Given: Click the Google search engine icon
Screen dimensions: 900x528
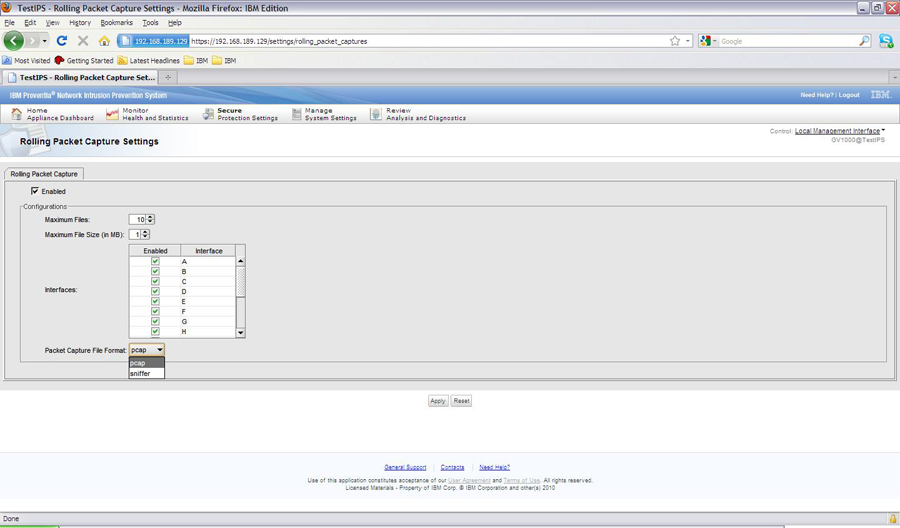Looking at the screenshot, I should tap(705, 41).
